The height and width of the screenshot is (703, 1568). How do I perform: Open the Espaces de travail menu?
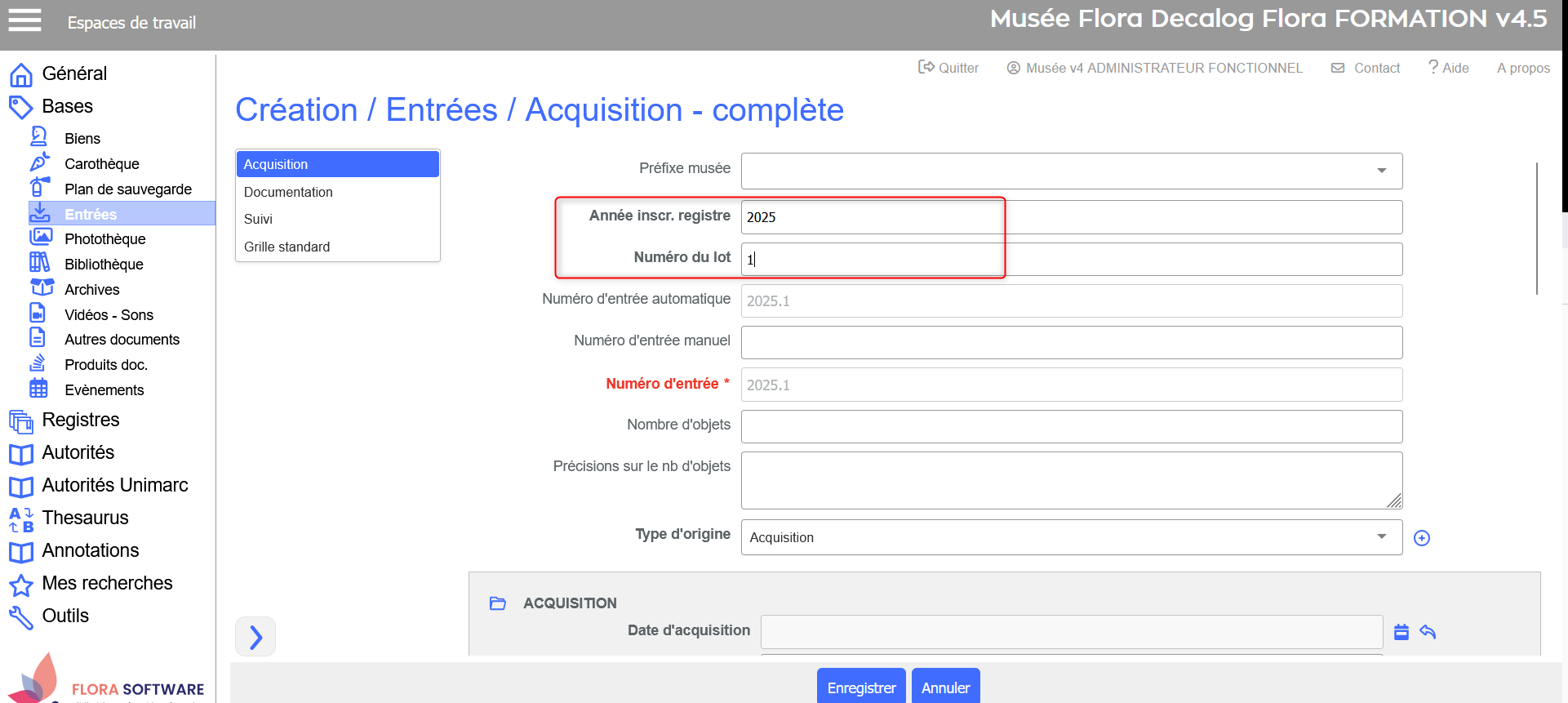point(131,23)
